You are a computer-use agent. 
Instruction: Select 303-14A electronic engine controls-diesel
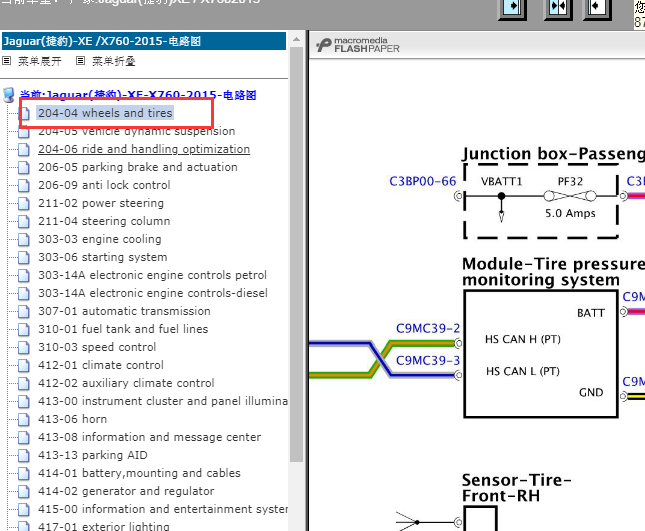click(x=153, y=293)
